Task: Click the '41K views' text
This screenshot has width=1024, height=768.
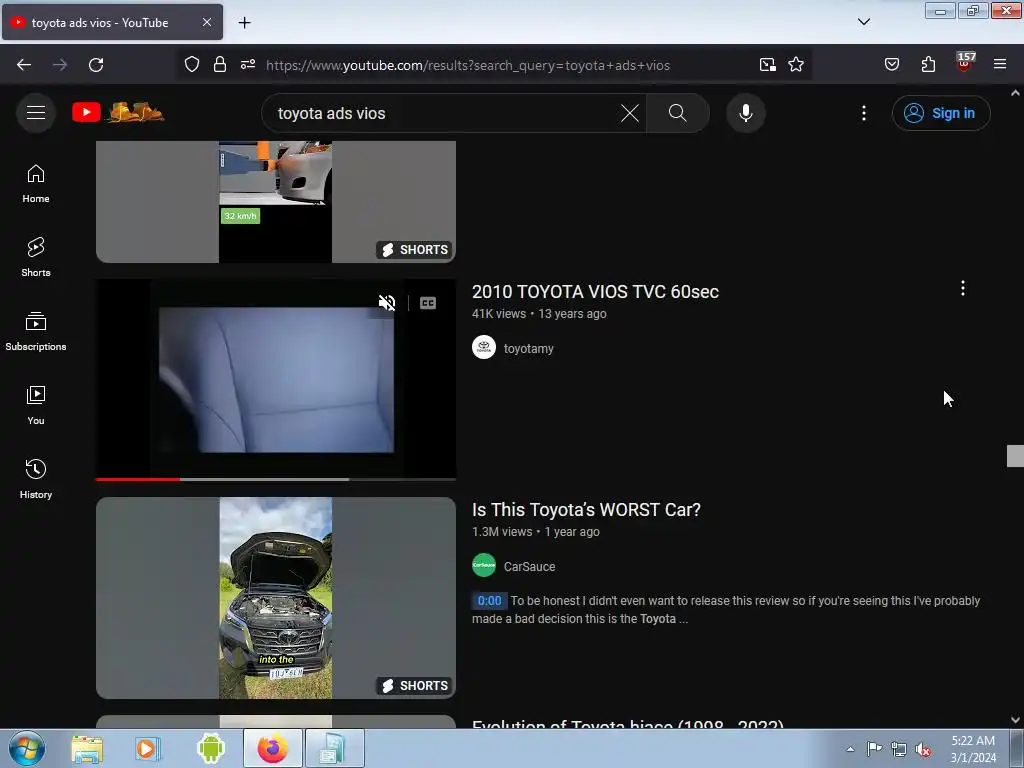Action: (x=499, y=314)
